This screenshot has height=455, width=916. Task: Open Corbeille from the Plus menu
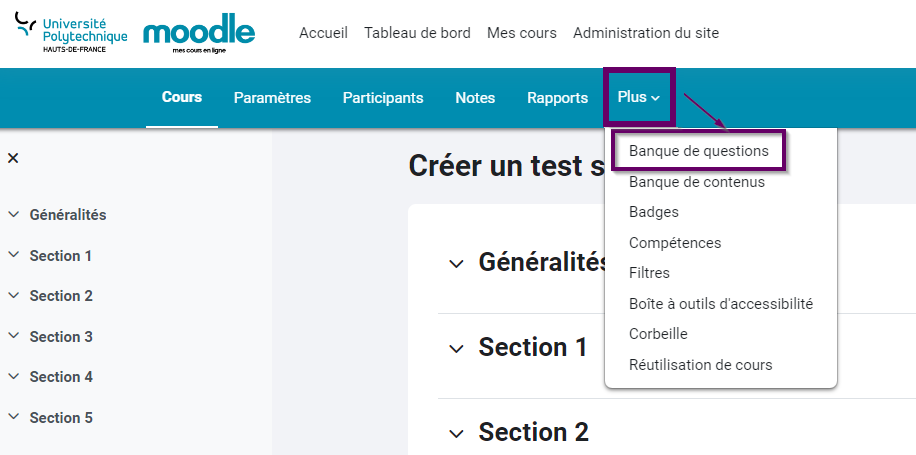click(658, 334)
